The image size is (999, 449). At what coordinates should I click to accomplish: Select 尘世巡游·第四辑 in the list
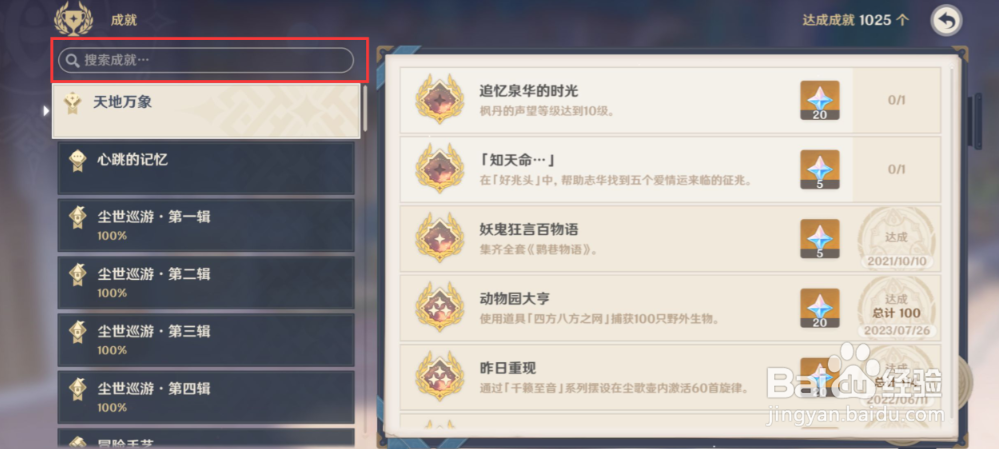206,397
